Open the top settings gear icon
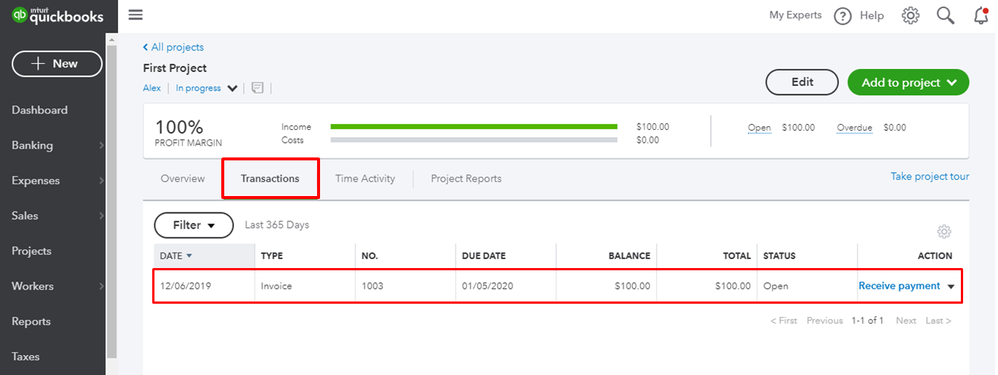 click(x=911, y=16)
